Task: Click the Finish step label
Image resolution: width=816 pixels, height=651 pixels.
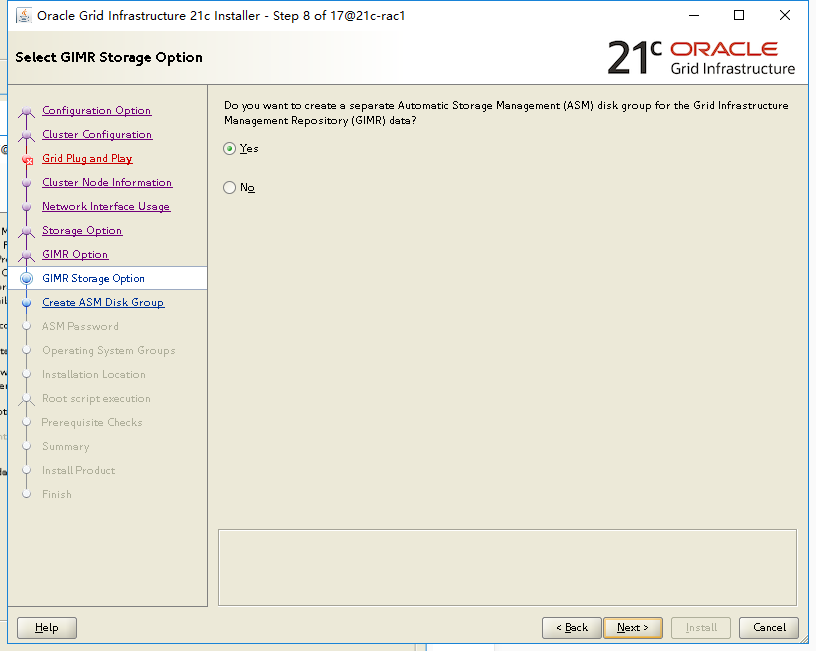Action: [x=57, y=494]
